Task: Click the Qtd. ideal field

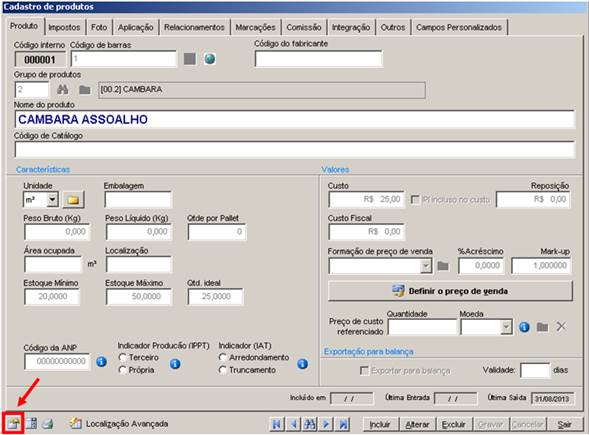Action: coord(215,297)
